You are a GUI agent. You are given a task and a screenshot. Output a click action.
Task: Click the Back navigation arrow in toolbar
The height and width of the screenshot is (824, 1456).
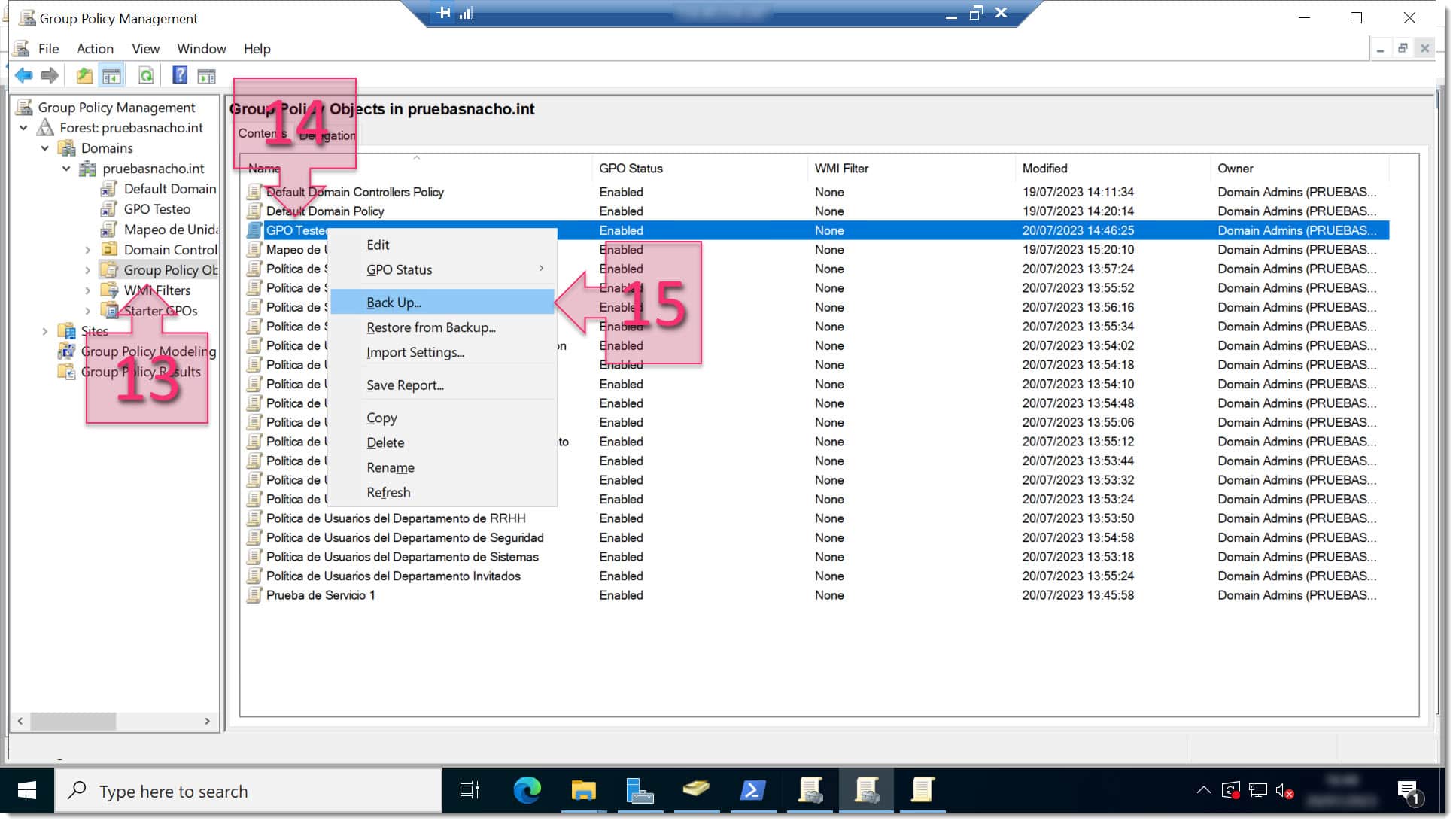(24, 75)
